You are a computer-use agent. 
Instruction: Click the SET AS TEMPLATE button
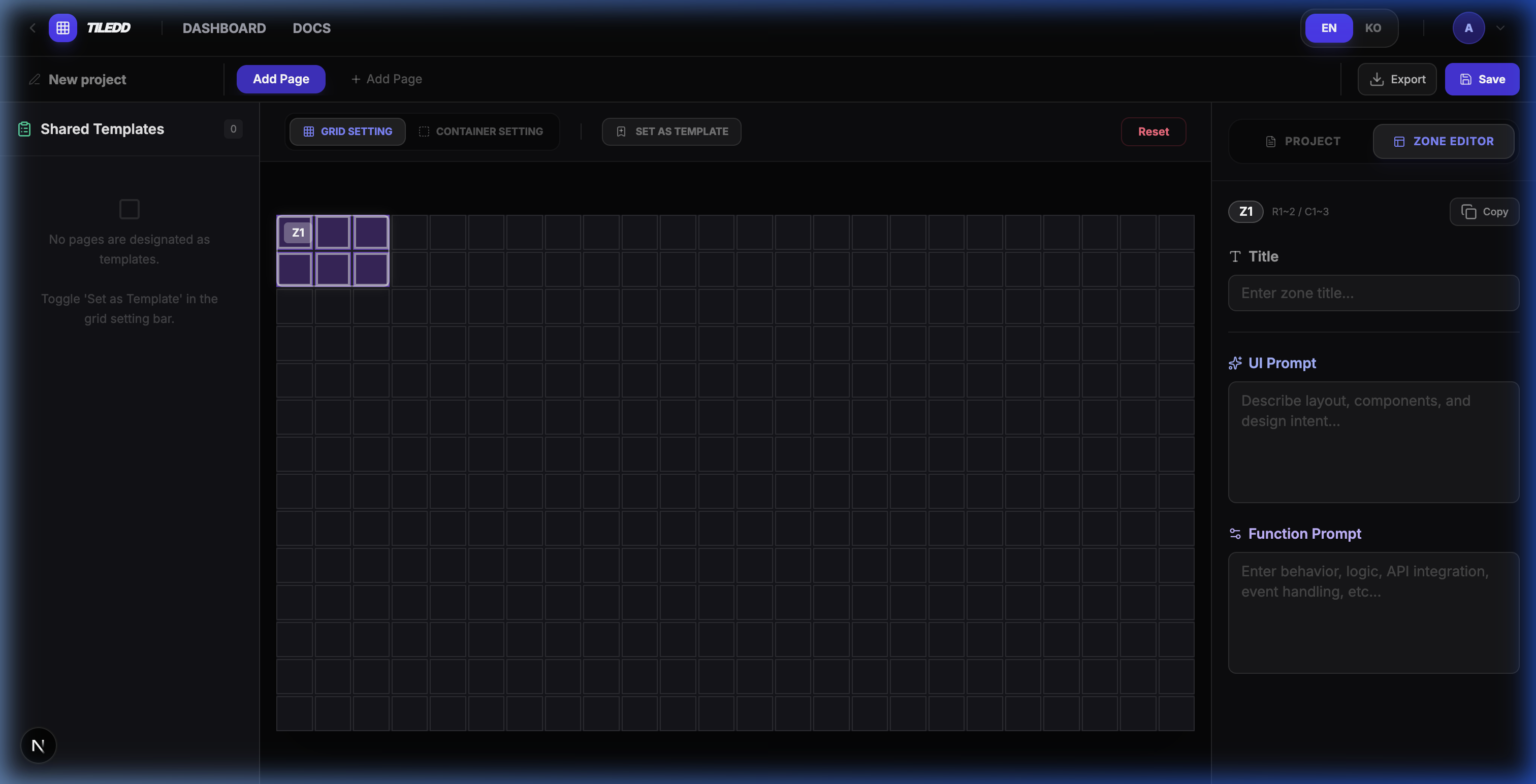pos(671,131)
